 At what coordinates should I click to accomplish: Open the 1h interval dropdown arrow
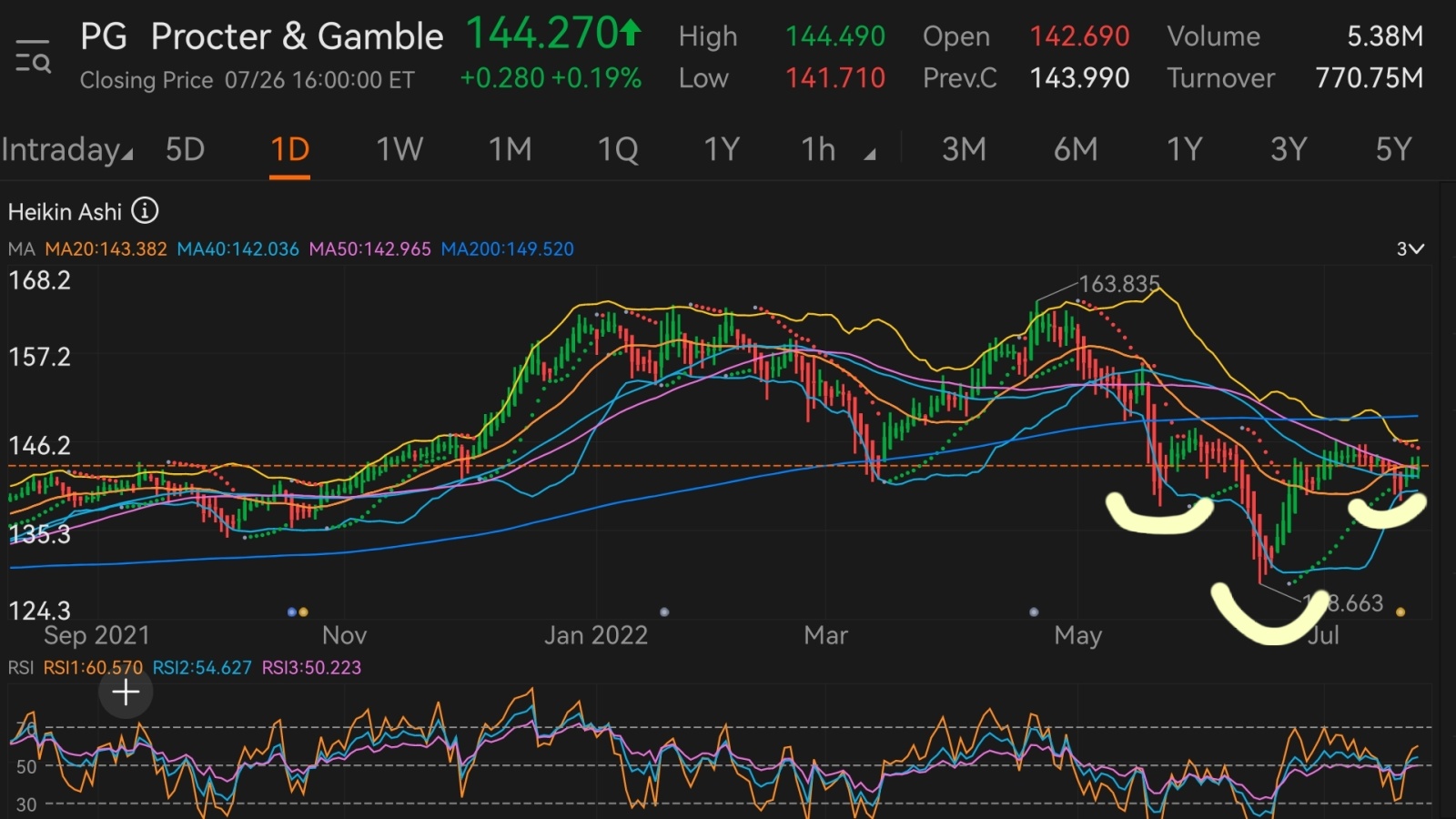[x=870, y=155]
